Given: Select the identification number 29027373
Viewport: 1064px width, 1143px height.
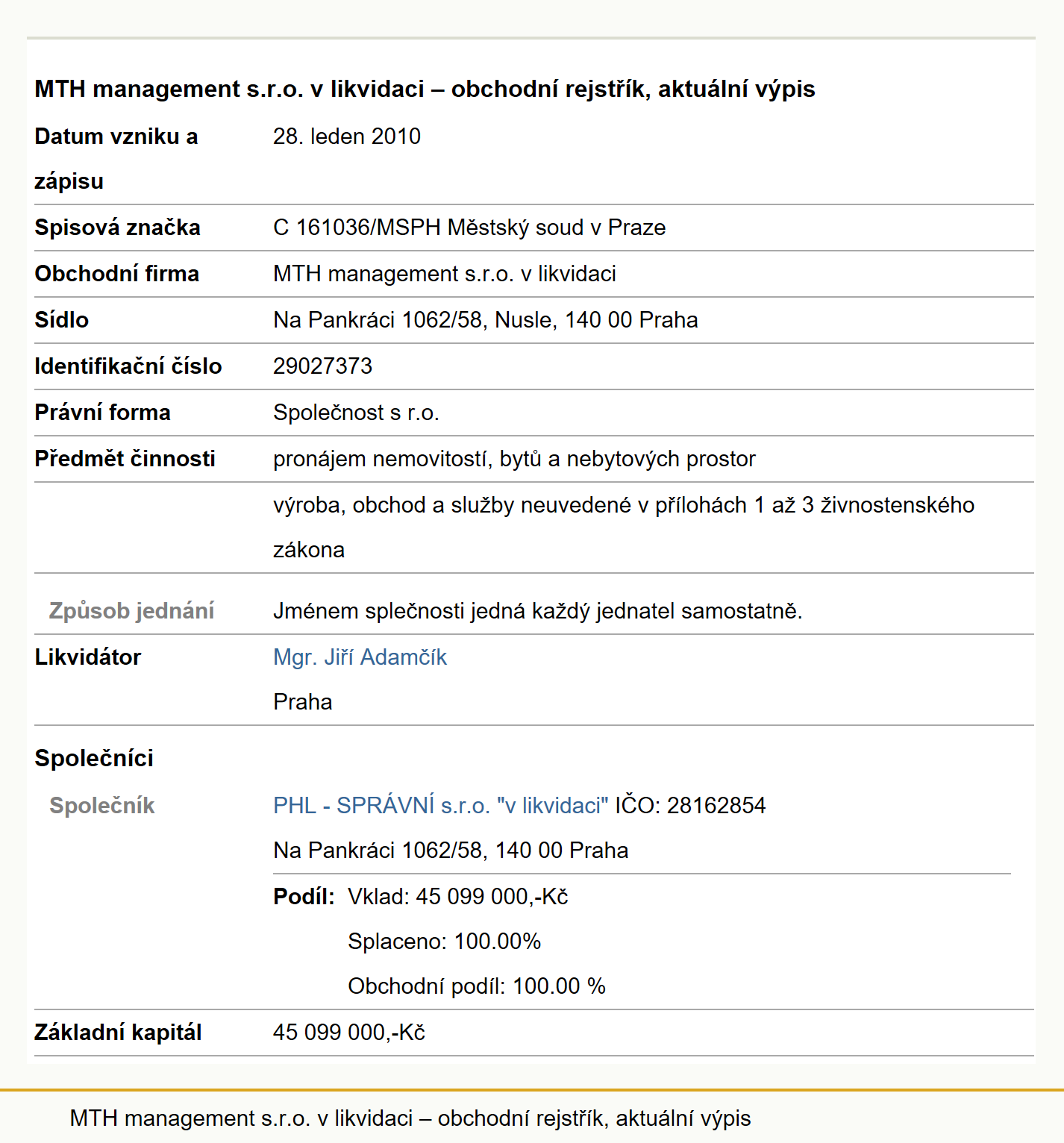Looking at the screenshot, I should pos(322,366).
